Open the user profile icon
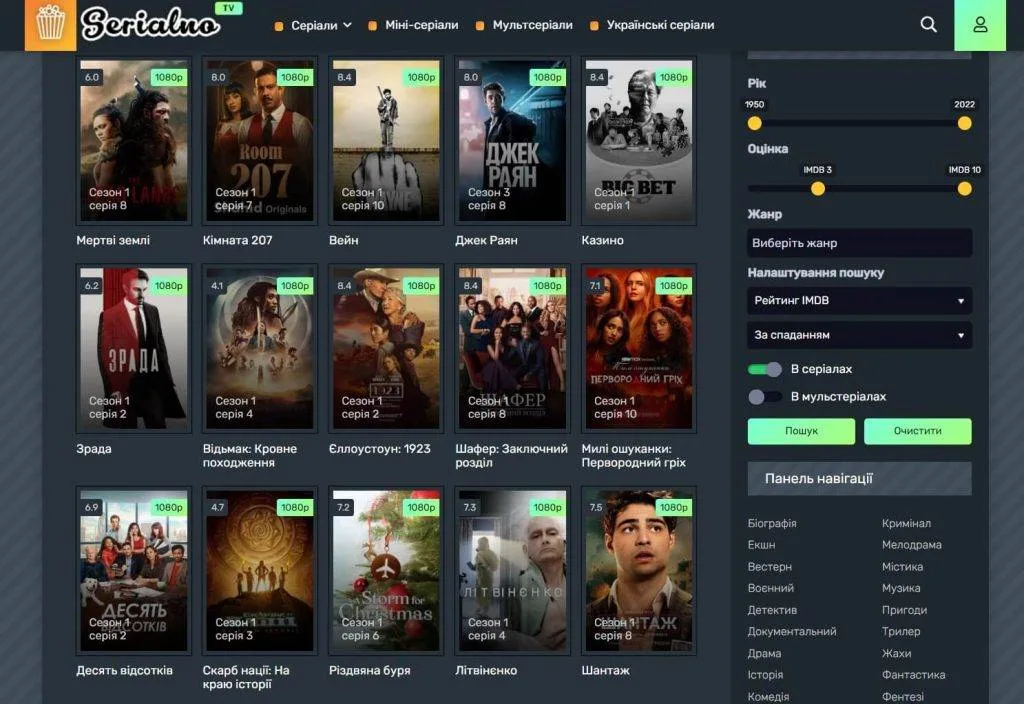Screen dimensions: 1024x704 tap(980, 25)
